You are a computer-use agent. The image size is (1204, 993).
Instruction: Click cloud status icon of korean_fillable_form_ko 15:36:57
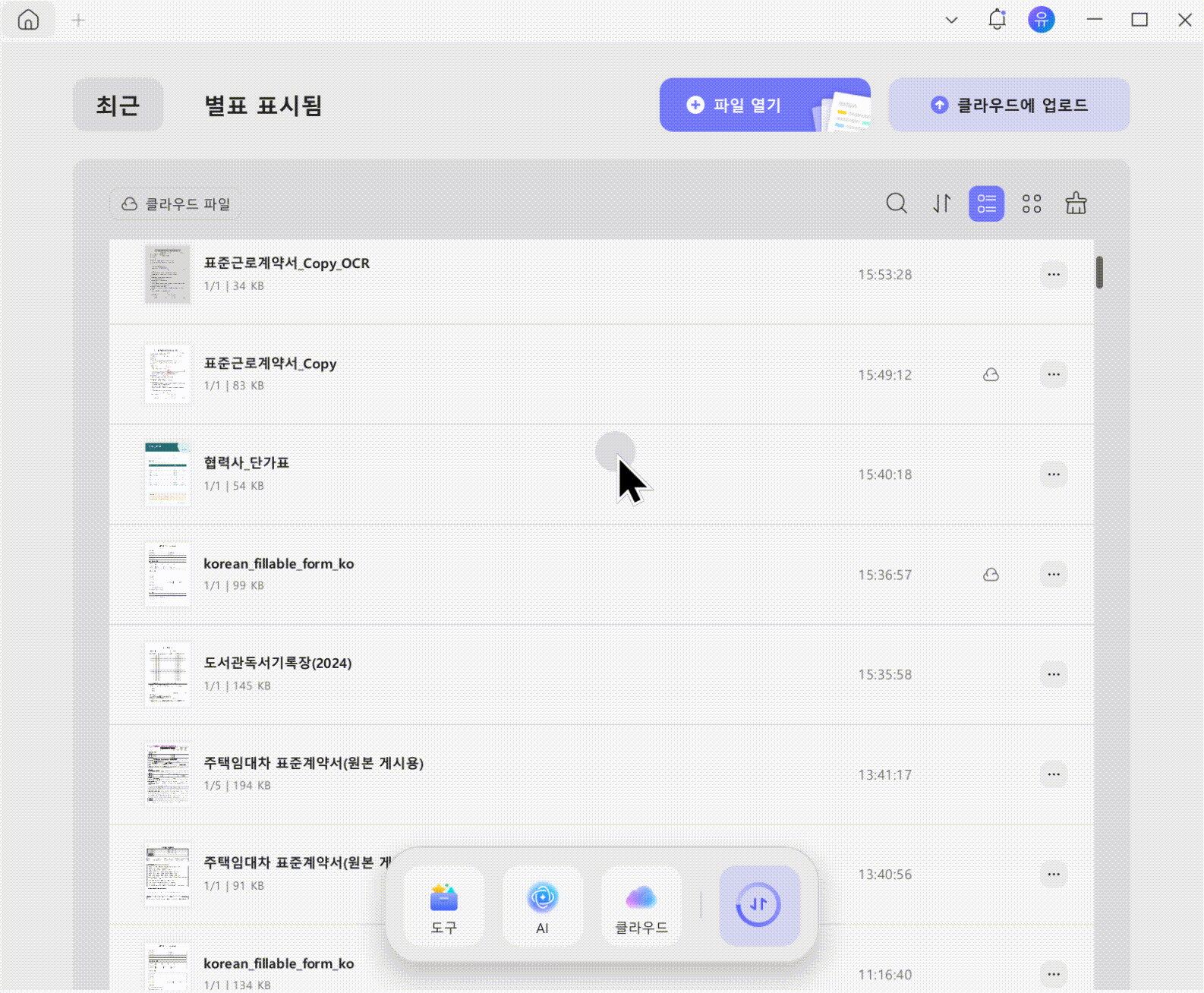(x=991, y=575)
